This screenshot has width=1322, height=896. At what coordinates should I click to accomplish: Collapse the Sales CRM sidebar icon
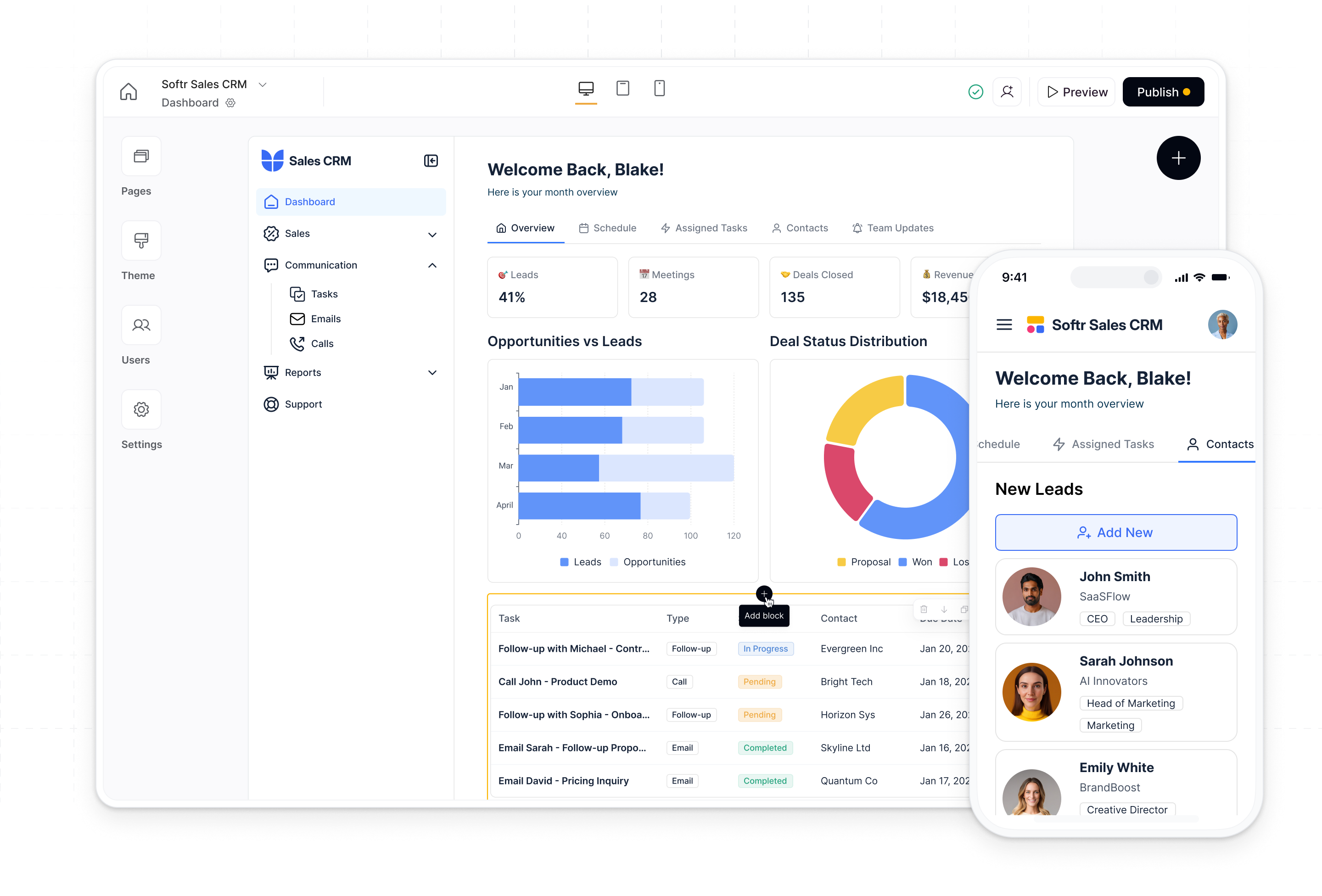coord(431,161)
